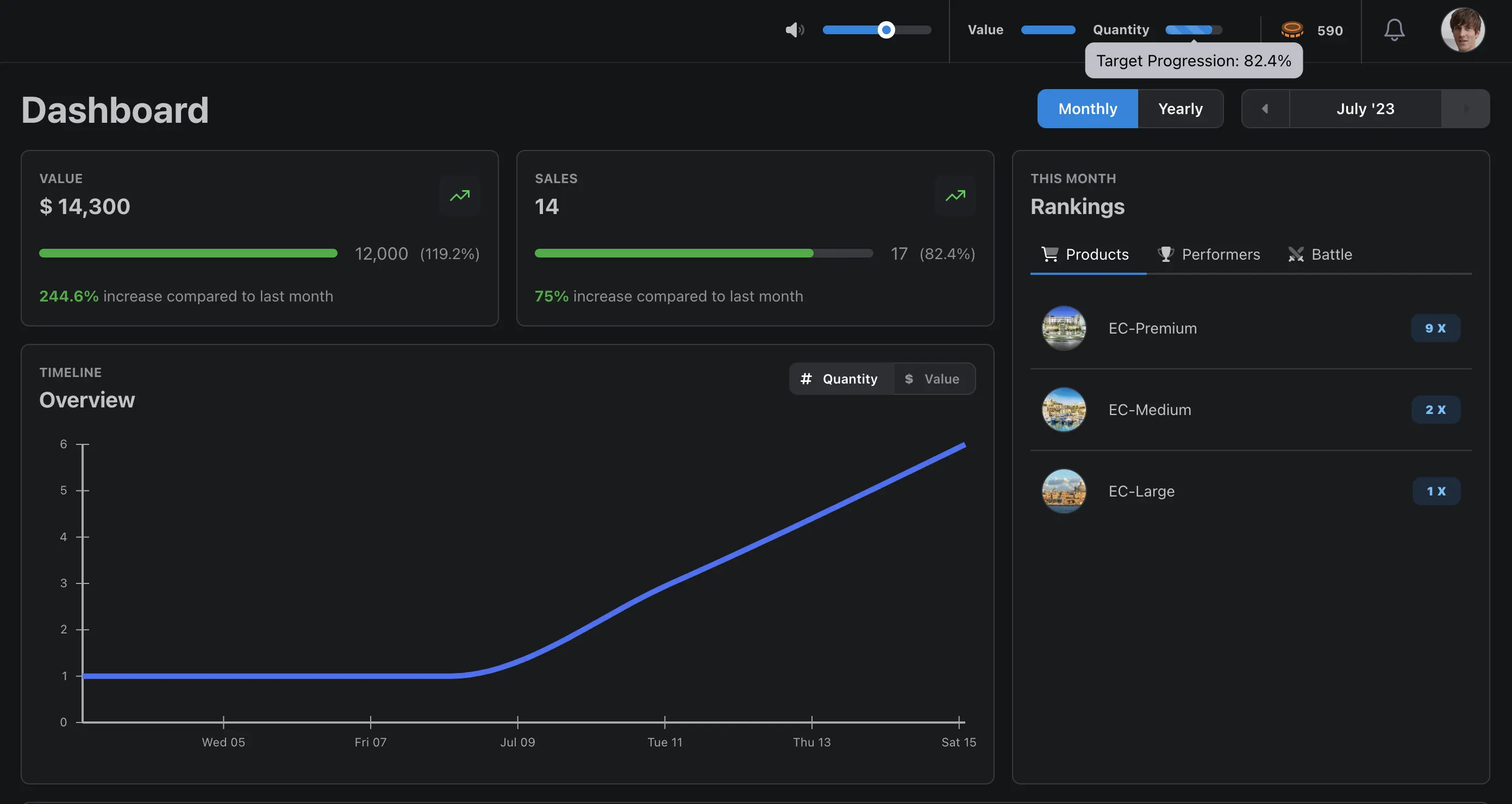1512x804 pixels.
Task: Click the dollar icon beside Value toggle
Action: pos(909,379)
